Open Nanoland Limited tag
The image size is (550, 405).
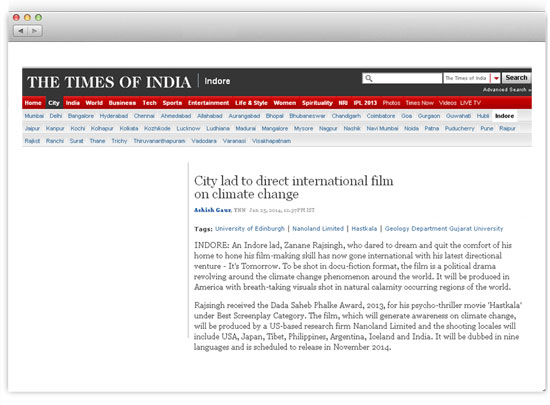pos(318,229)
